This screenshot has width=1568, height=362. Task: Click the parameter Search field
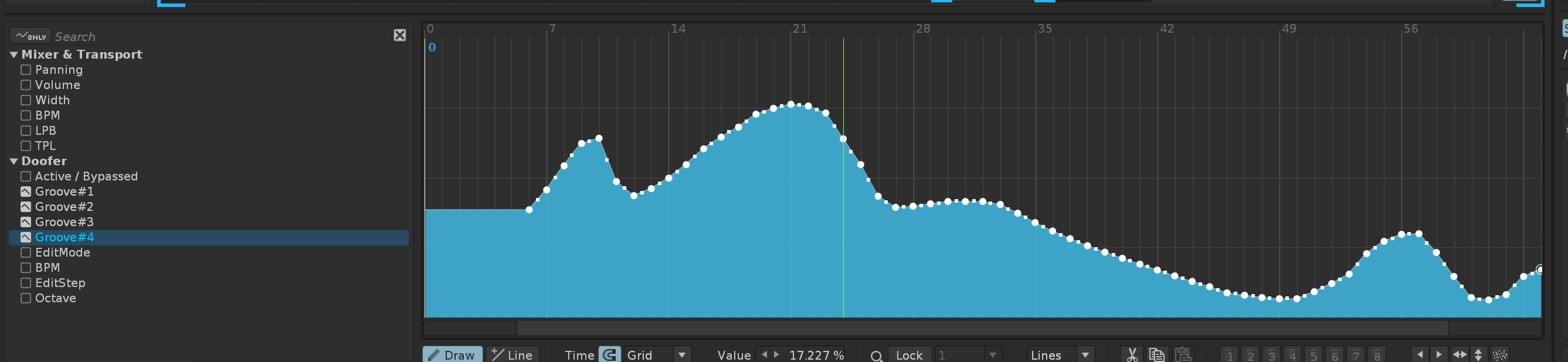pyautogui.click(x=219, y=36)
